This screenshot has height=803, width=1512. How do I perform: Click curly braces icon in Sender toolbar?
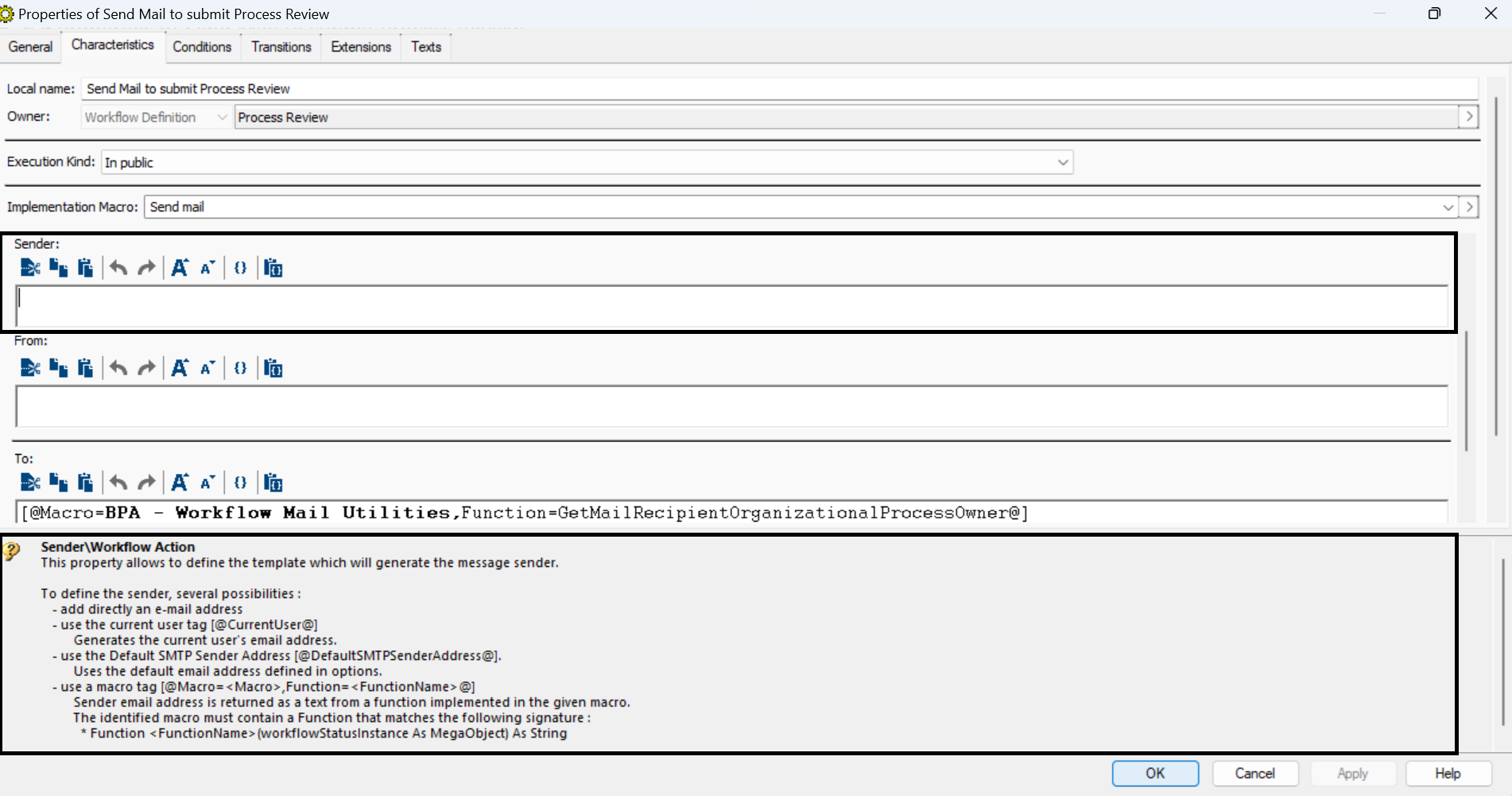coord(240,268)
